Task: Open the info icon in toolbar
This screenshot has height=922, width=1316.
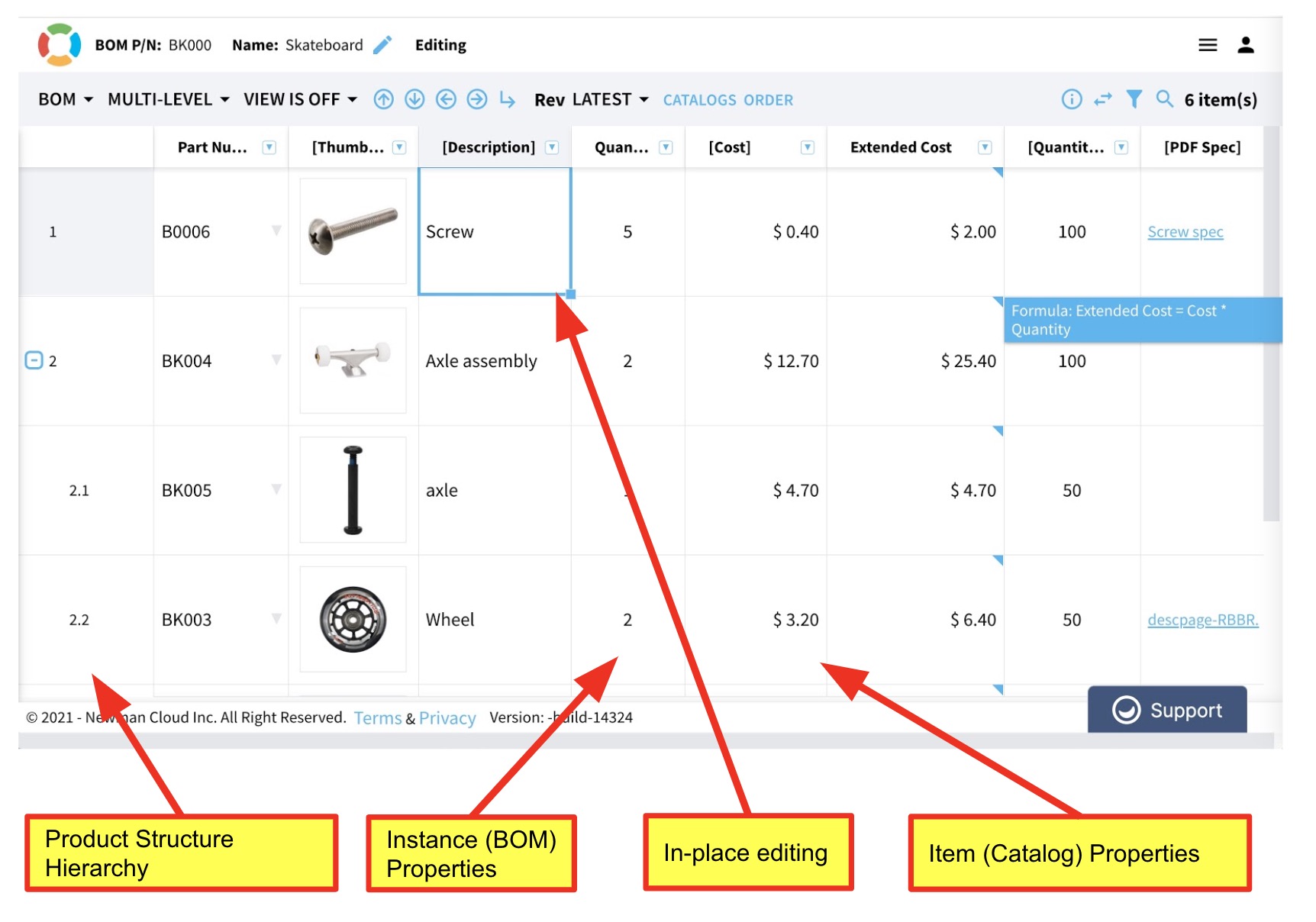Action: click(x=1072, y=99)
